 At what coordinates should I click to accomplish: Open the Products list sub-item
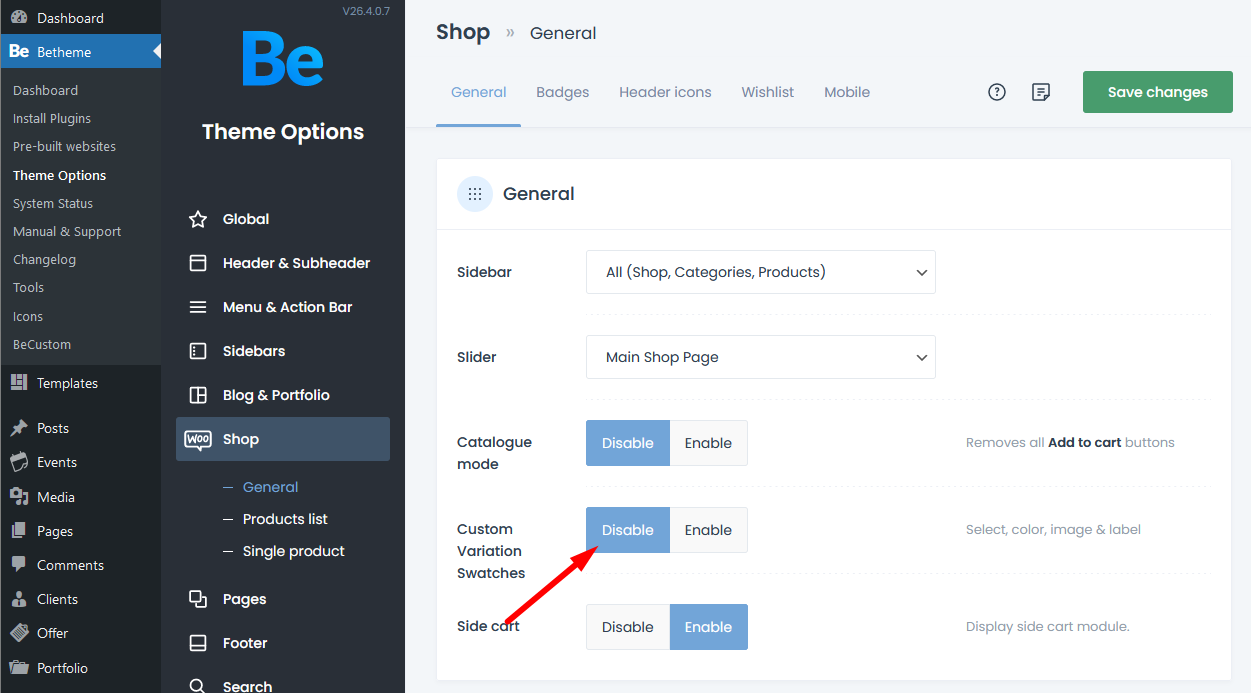tap(285, 519)
